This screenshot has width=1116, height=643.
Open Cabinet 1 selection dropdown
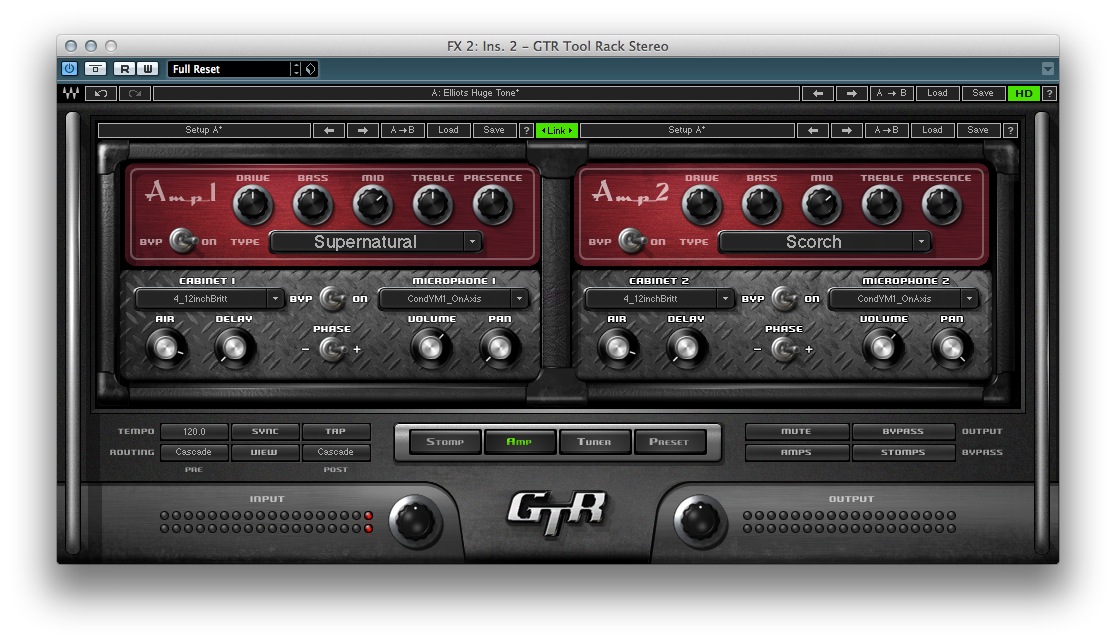[x=209, y=299]
